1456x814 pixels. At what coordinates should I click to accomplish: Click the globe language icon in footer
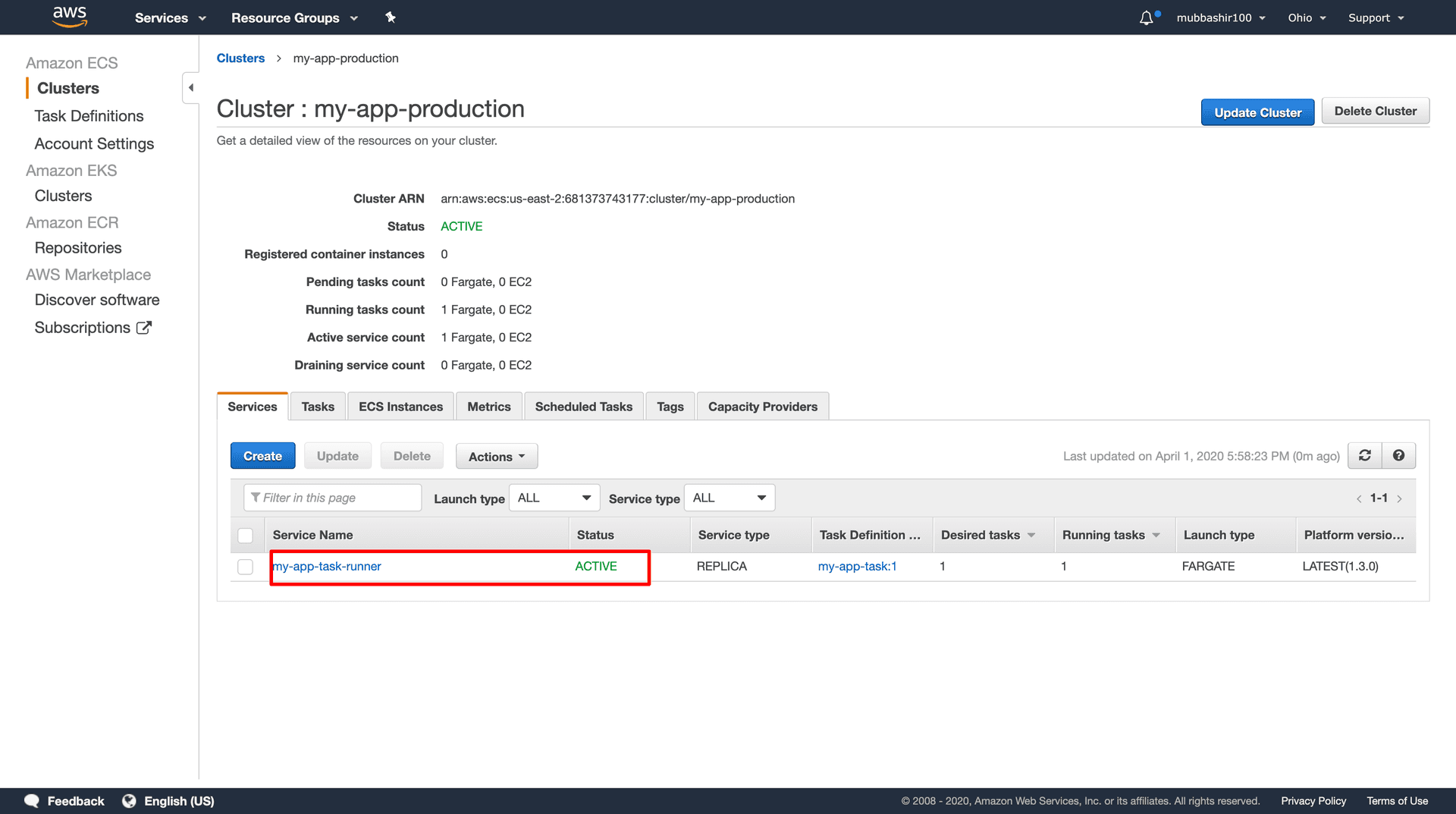coord(130,801)
